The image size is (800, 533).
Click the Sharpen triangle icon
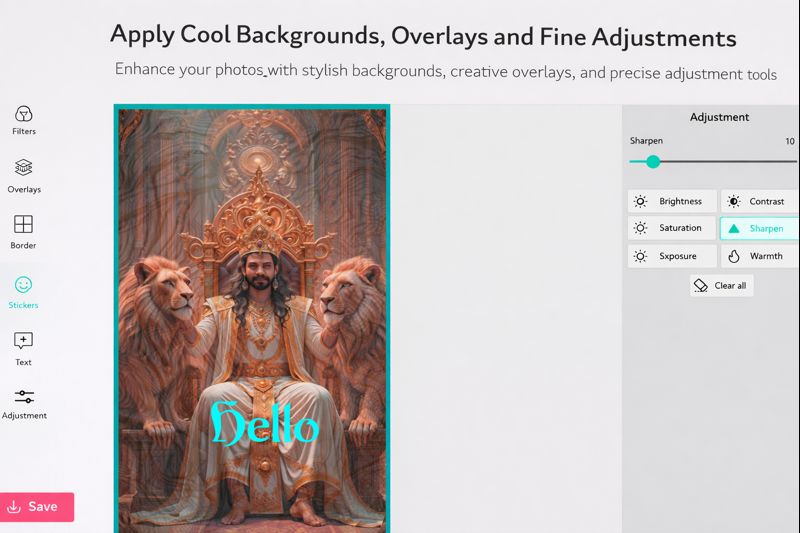[733, 228]
